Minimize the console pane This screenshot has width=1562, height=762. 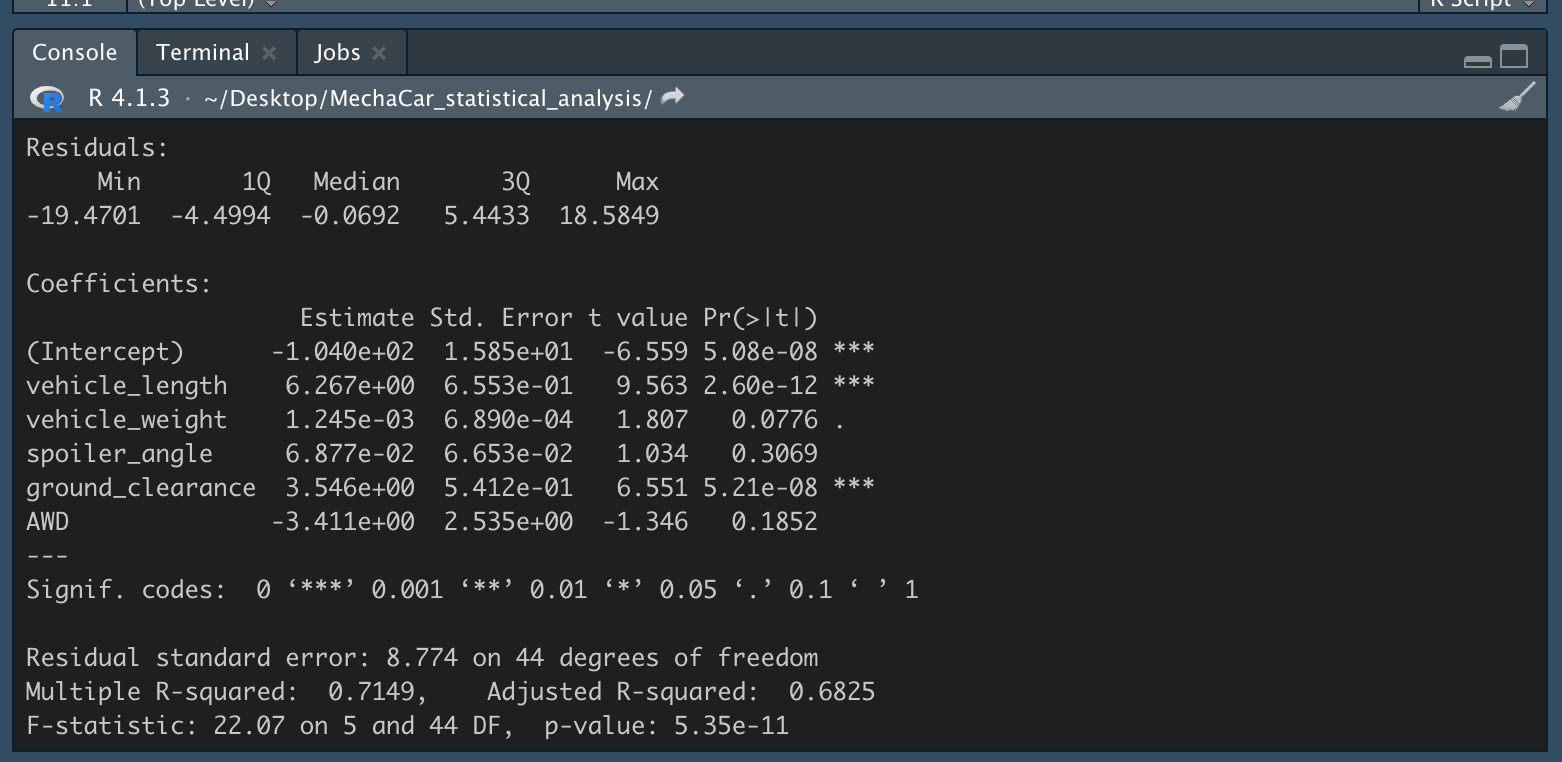1477,62
